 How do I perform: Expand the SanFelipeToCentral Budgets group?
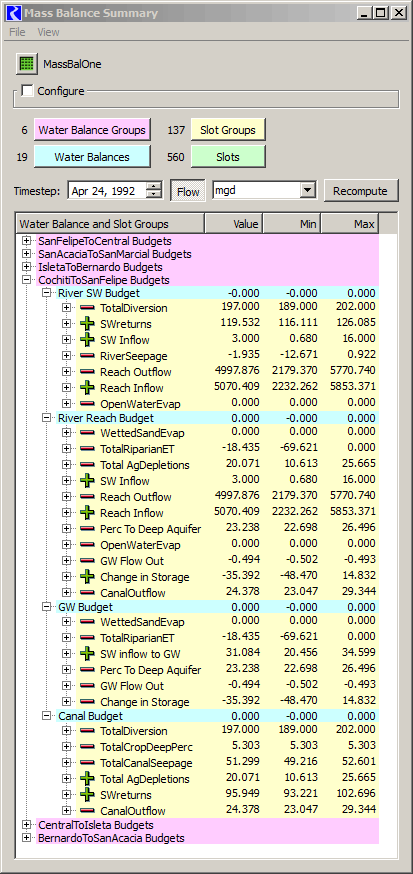click(26, 241)
